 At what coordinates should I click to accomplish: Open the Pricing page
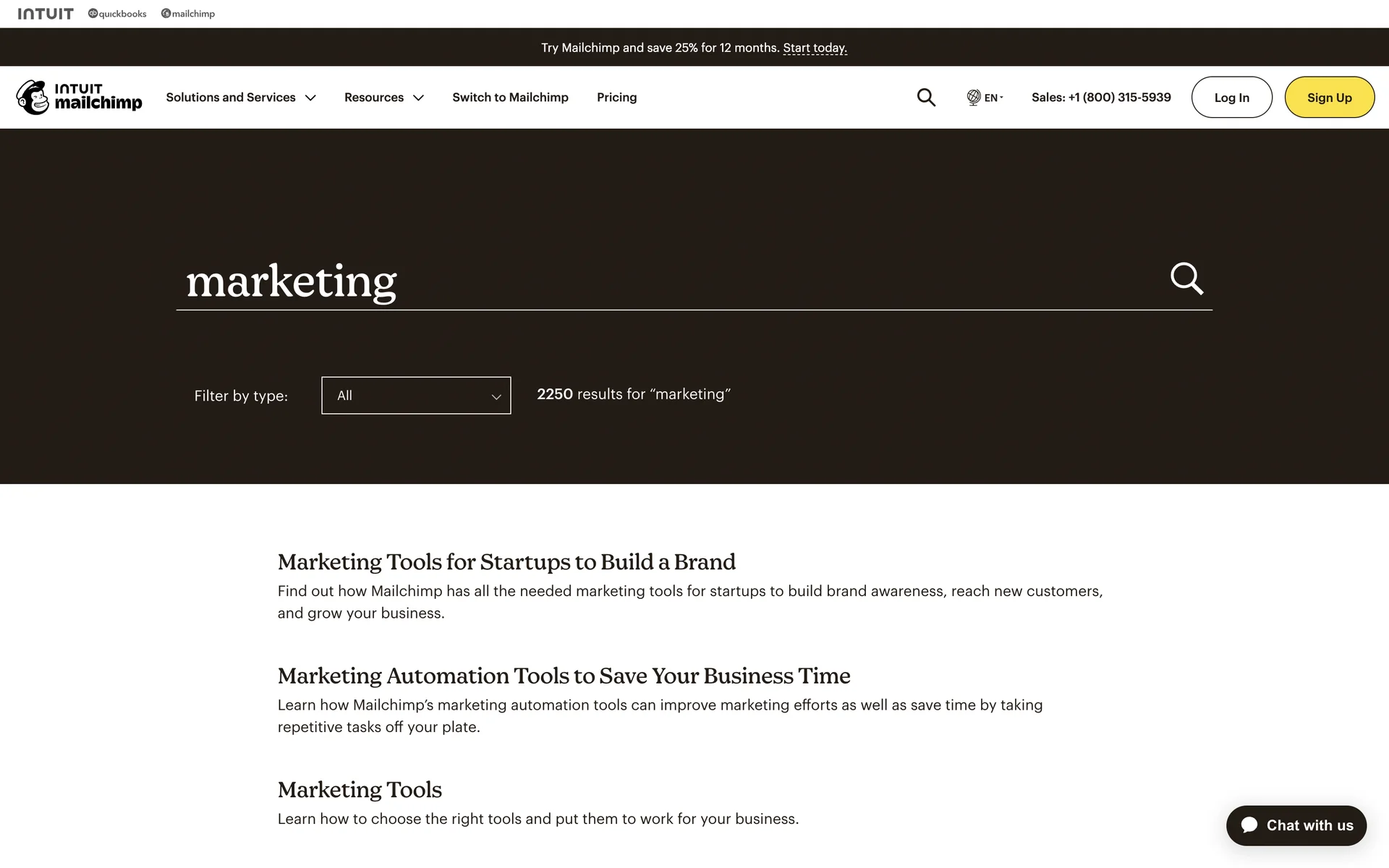pos(616,97)
